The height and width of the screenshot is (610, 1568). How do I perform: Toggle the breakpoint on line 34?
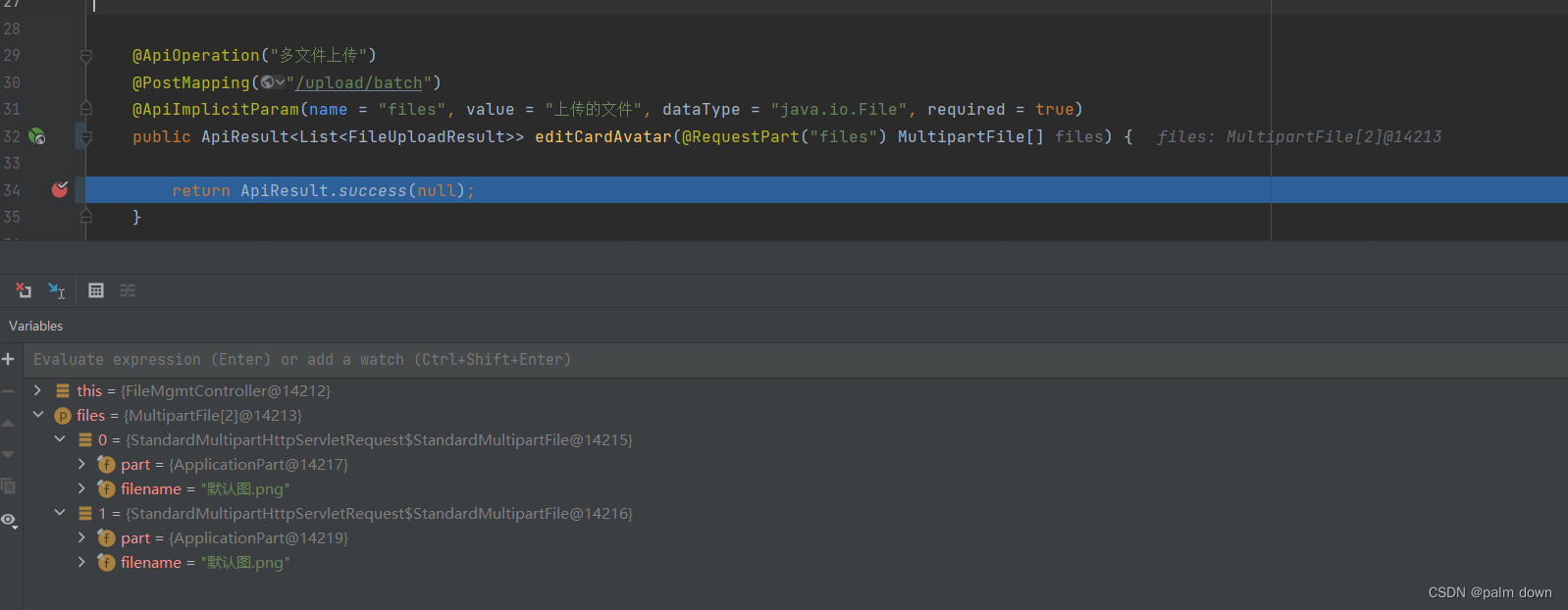[60, 189]
